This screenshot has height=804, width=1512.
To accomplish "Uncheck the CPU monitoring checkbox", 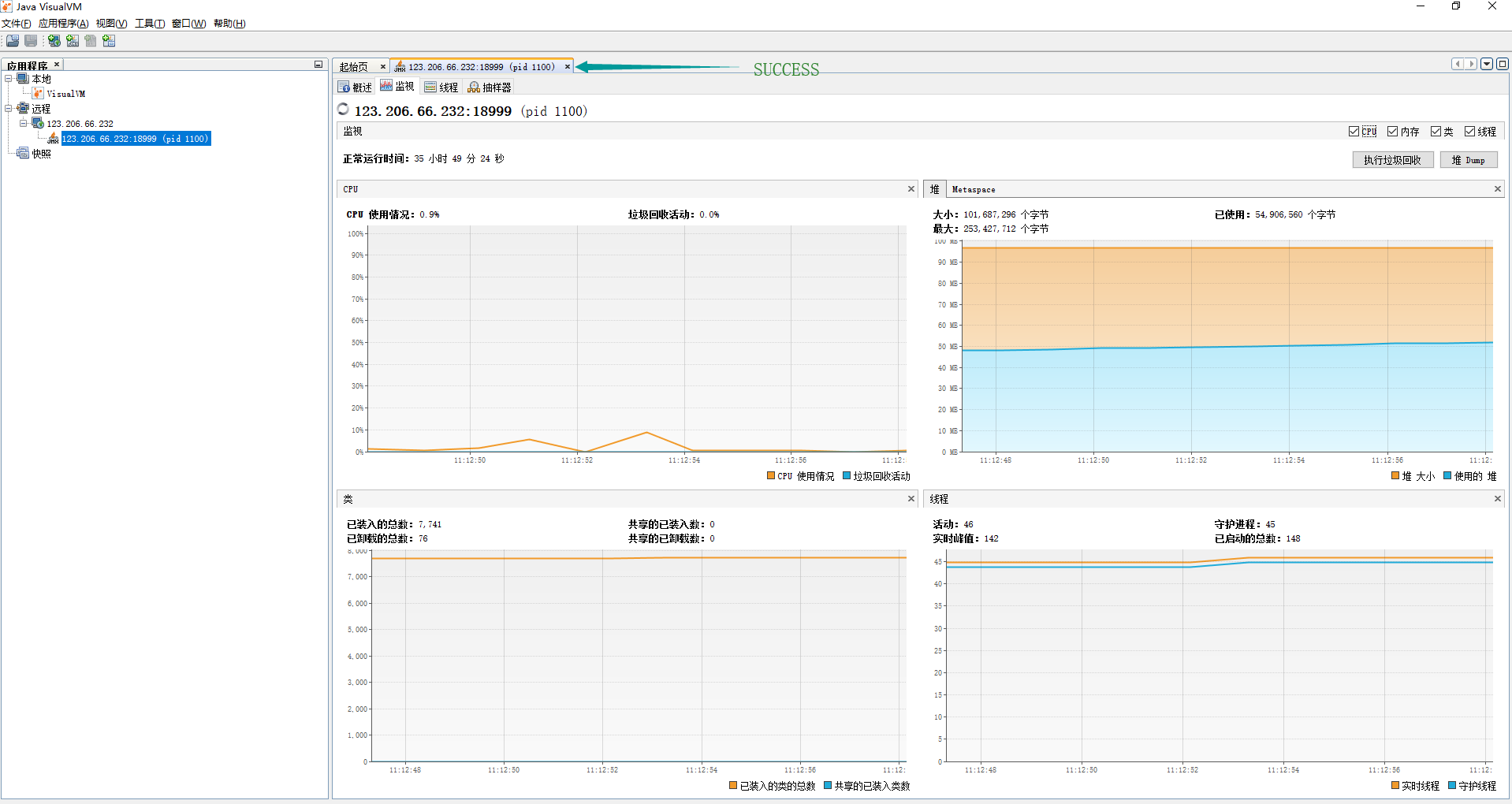I will click(x=1354, y=132).
